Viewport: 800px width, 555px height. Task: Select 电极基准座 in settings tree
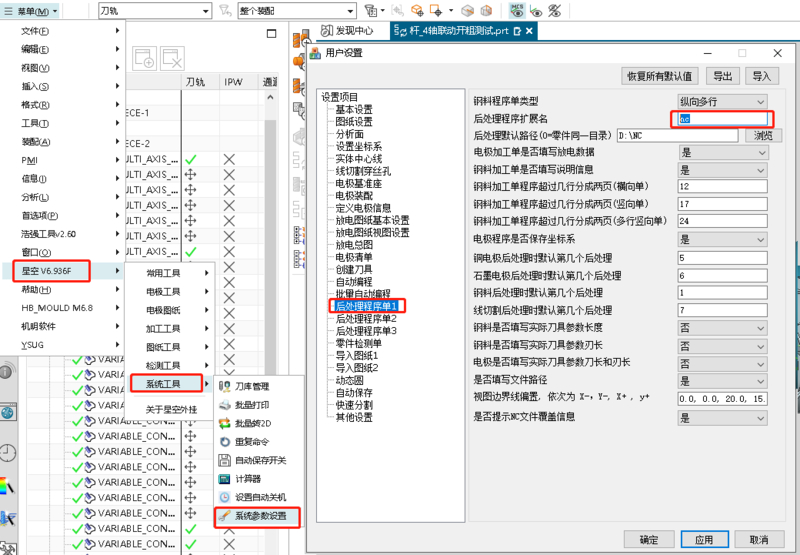(359, 183)
